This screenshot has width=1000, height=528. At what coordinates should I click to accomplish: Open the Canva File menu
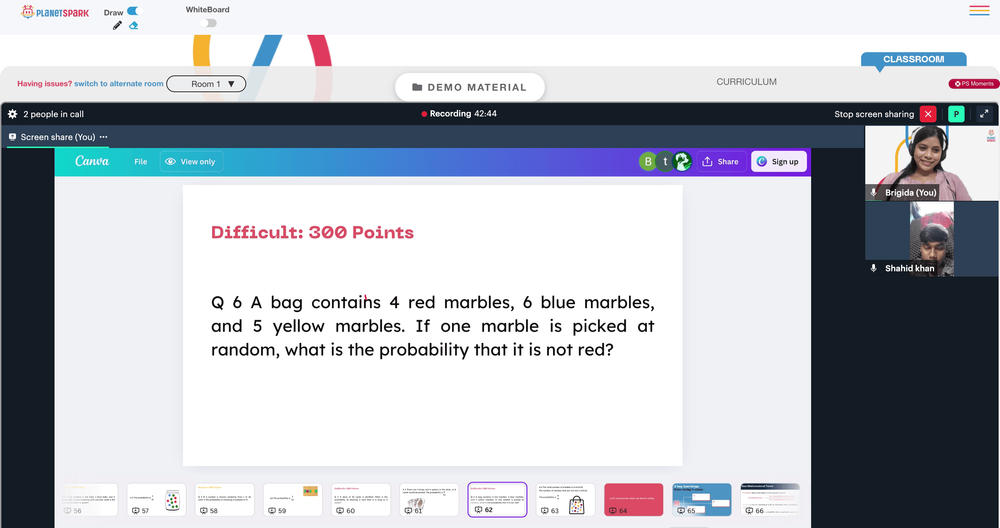click(x=140, y=162)
